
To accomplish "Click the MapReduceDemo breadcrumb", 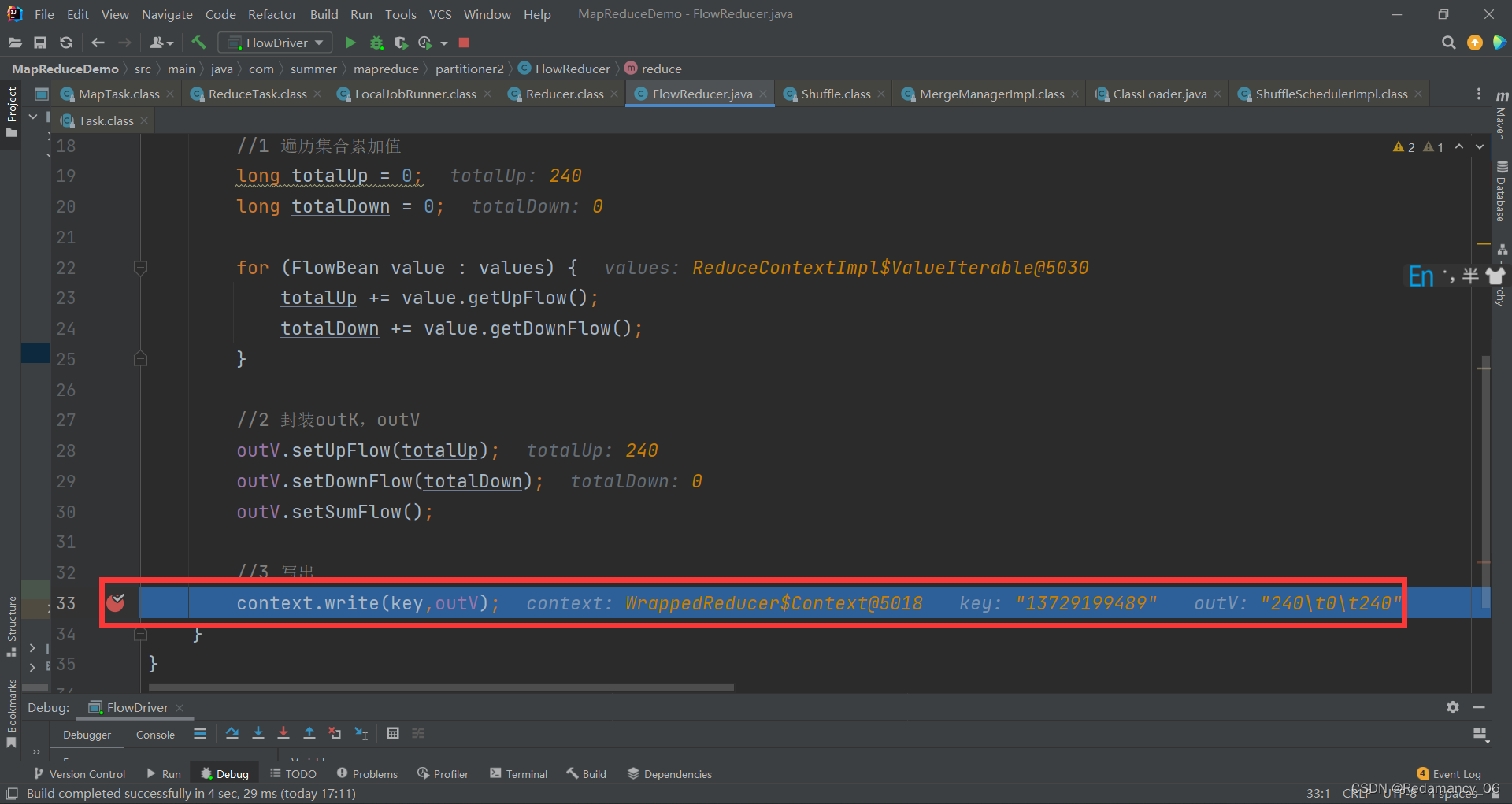I will [65, 69].
